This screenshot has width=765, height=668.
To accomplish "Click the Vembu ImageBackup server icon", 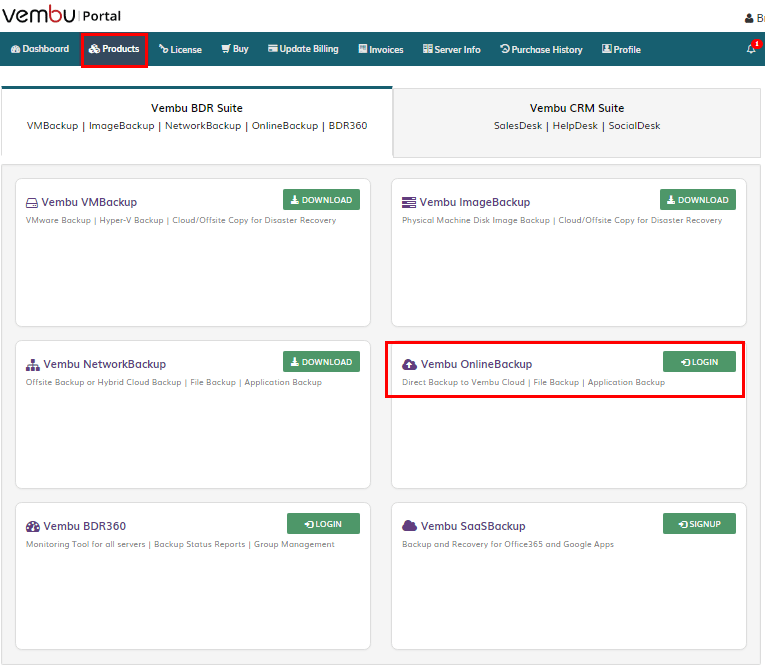I will pyautogui.click(x=409, y=202).
